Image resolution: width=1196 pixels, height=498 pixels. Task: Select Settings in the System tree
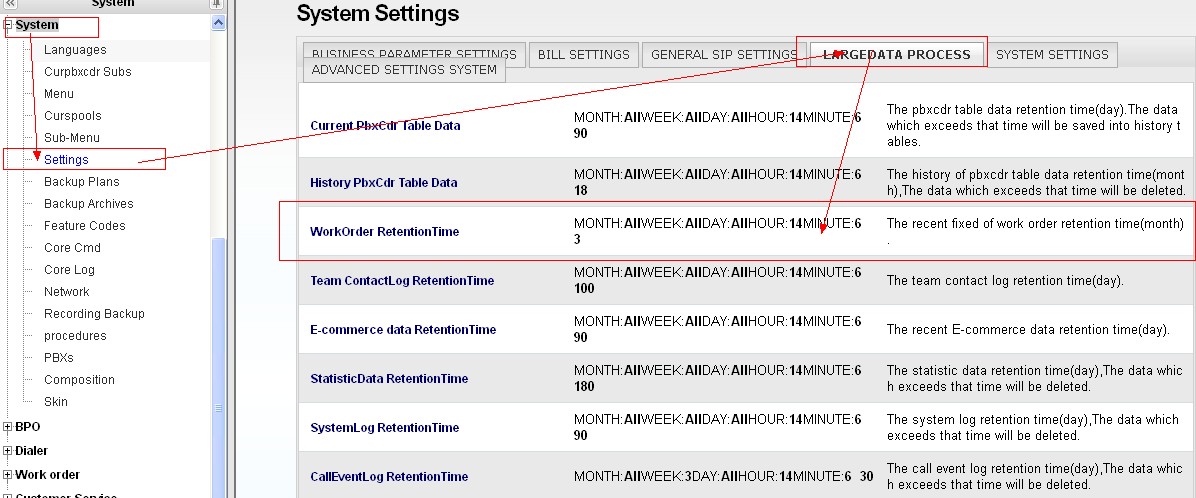click(x=66, y=160)
